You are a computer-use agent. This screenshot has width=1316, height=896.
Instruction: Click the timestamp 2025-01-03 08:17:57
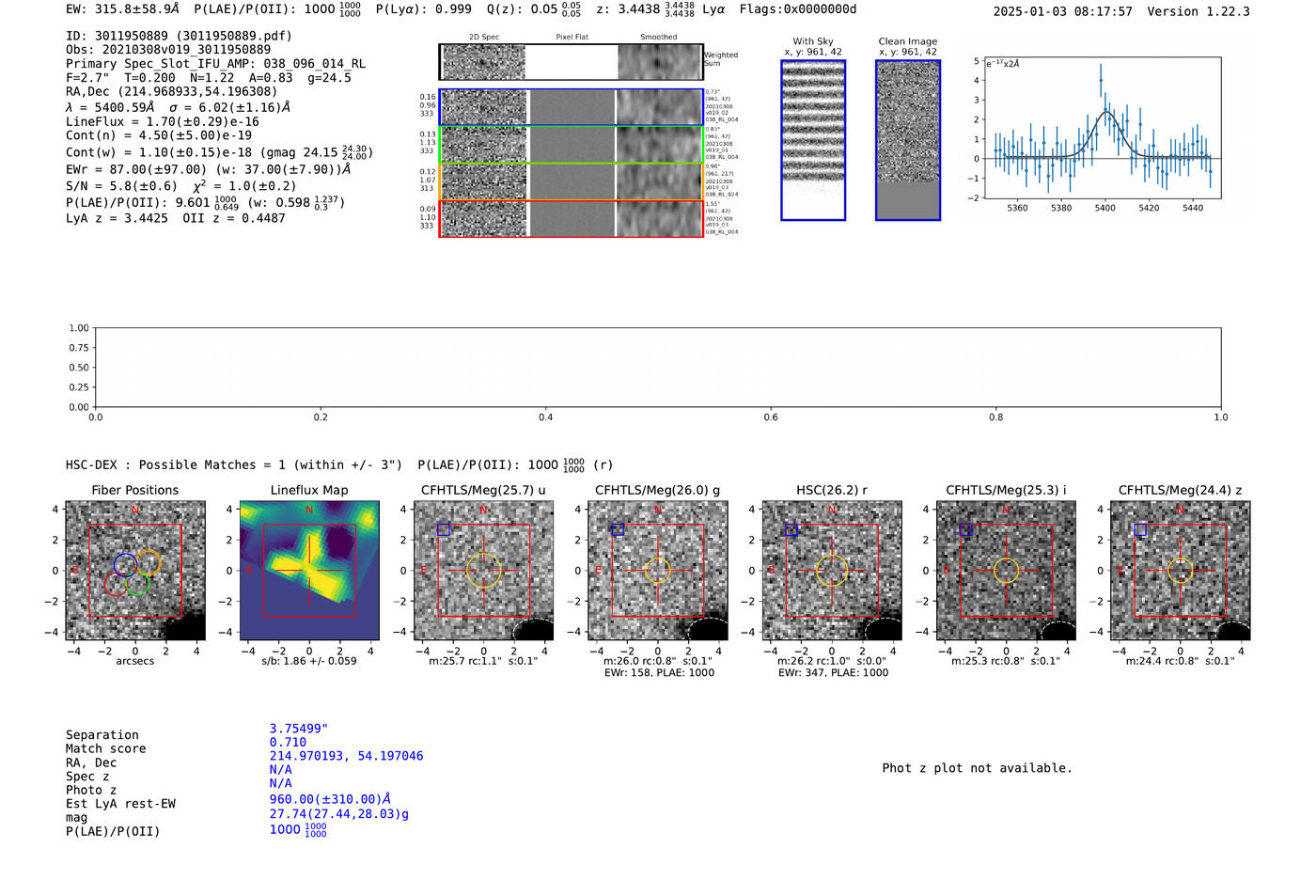1063,11
